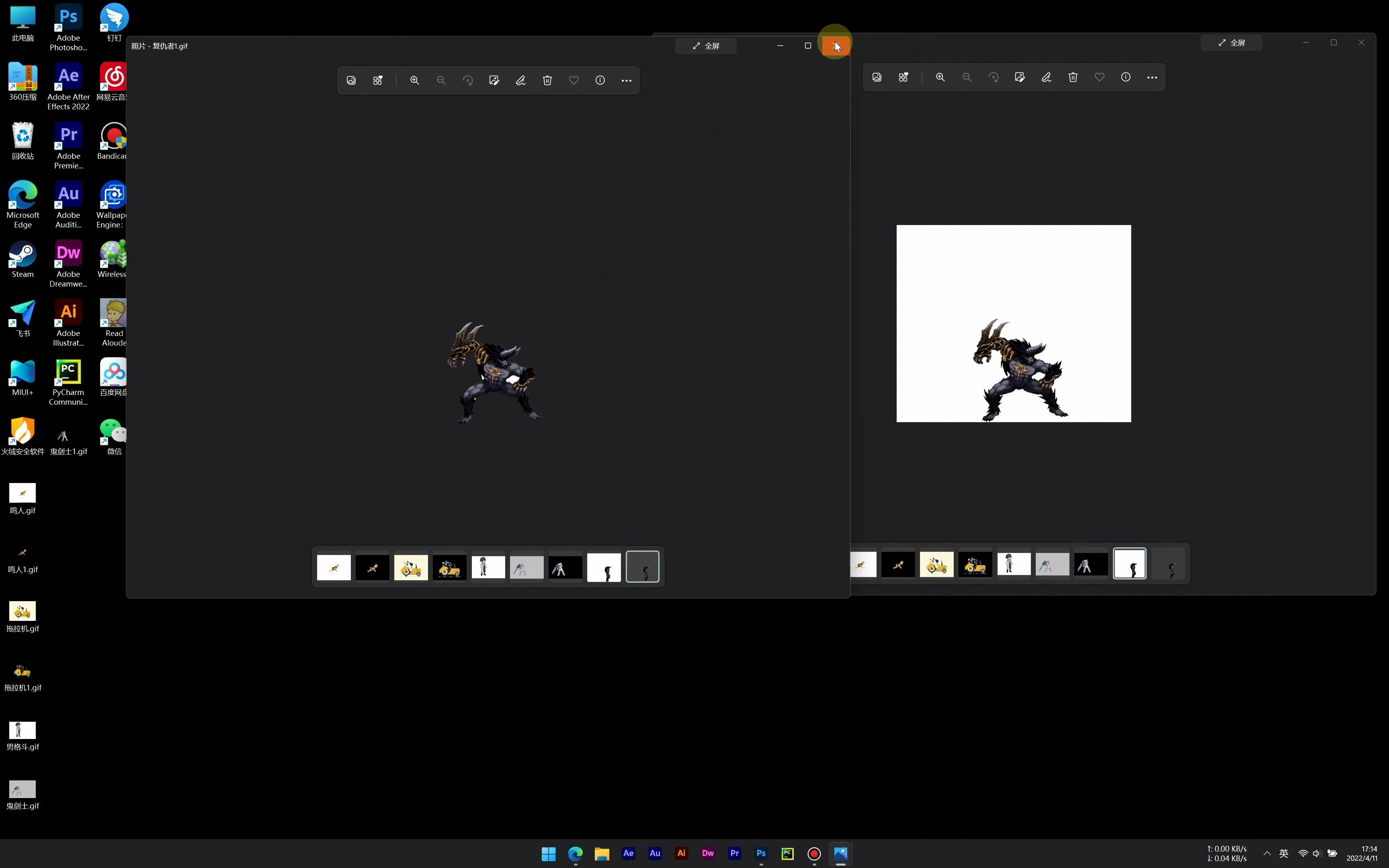Open Photoshop from taskbar

(x=760, y=853)
